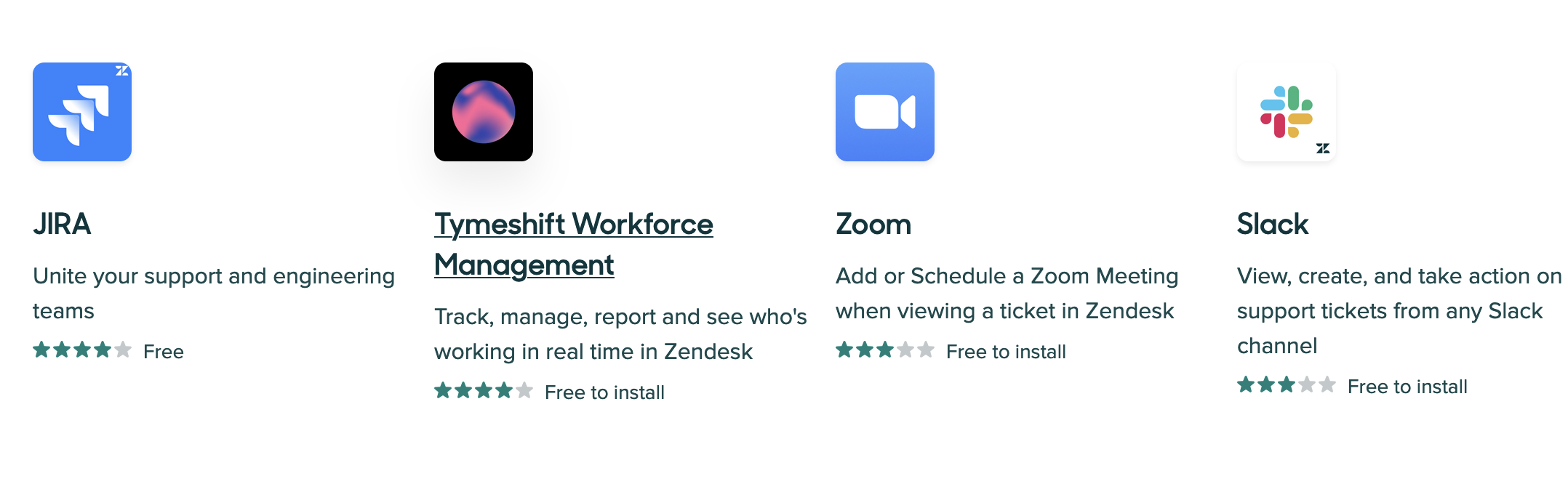The height and width of the screenshot is (500, 1568).
Task: Click Slack's star rating
Action: tap(1287, 385)
